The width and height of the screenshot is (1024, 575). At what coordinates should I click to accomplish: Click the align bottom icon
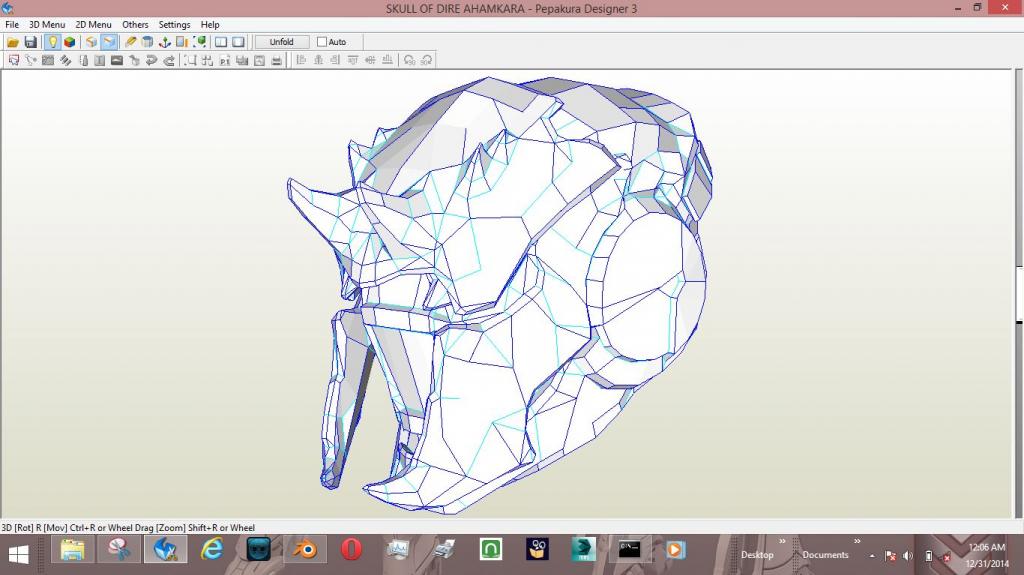[x=387, y=60]
